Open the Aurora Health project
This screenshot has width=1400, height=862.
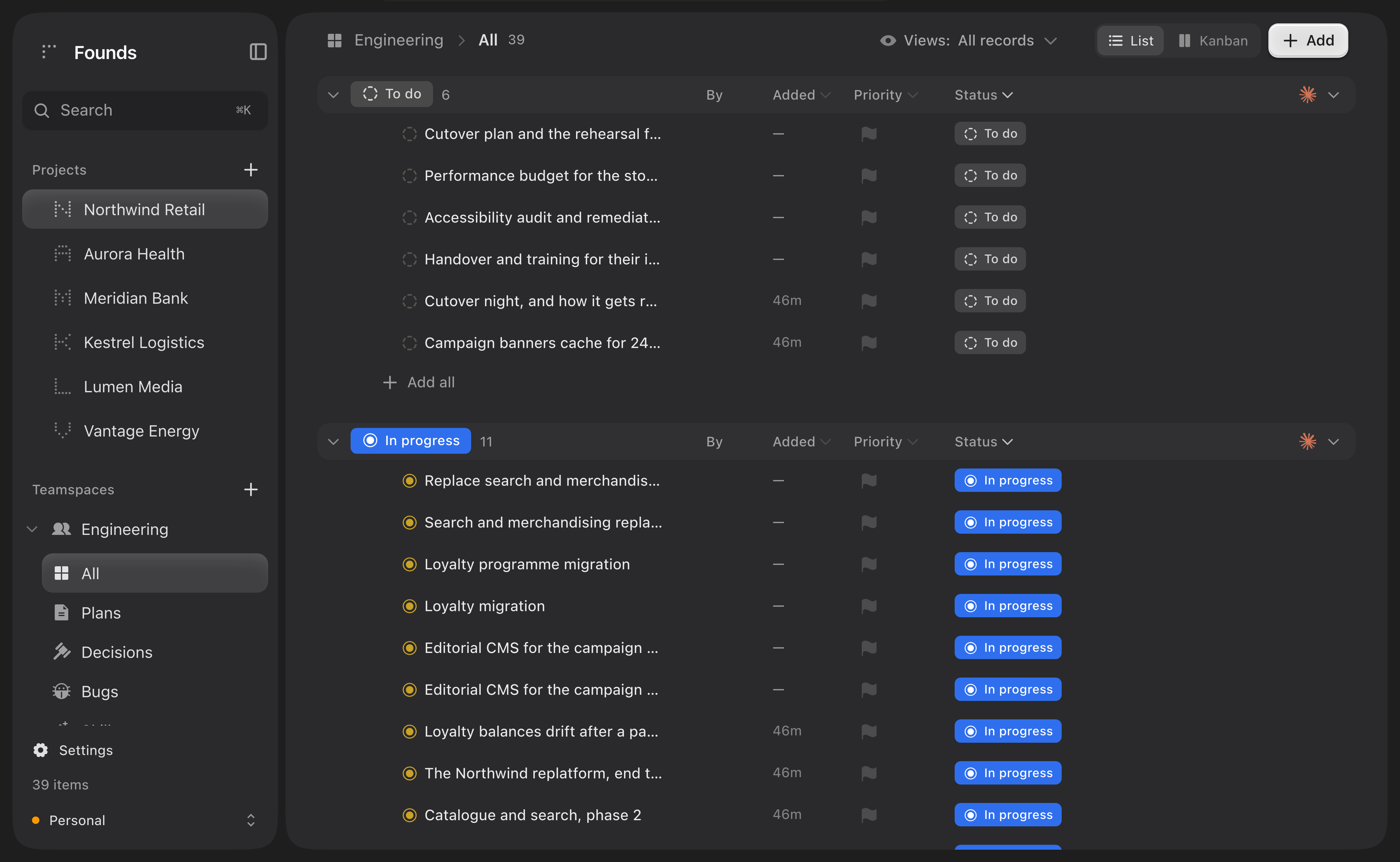click(145, 254)
